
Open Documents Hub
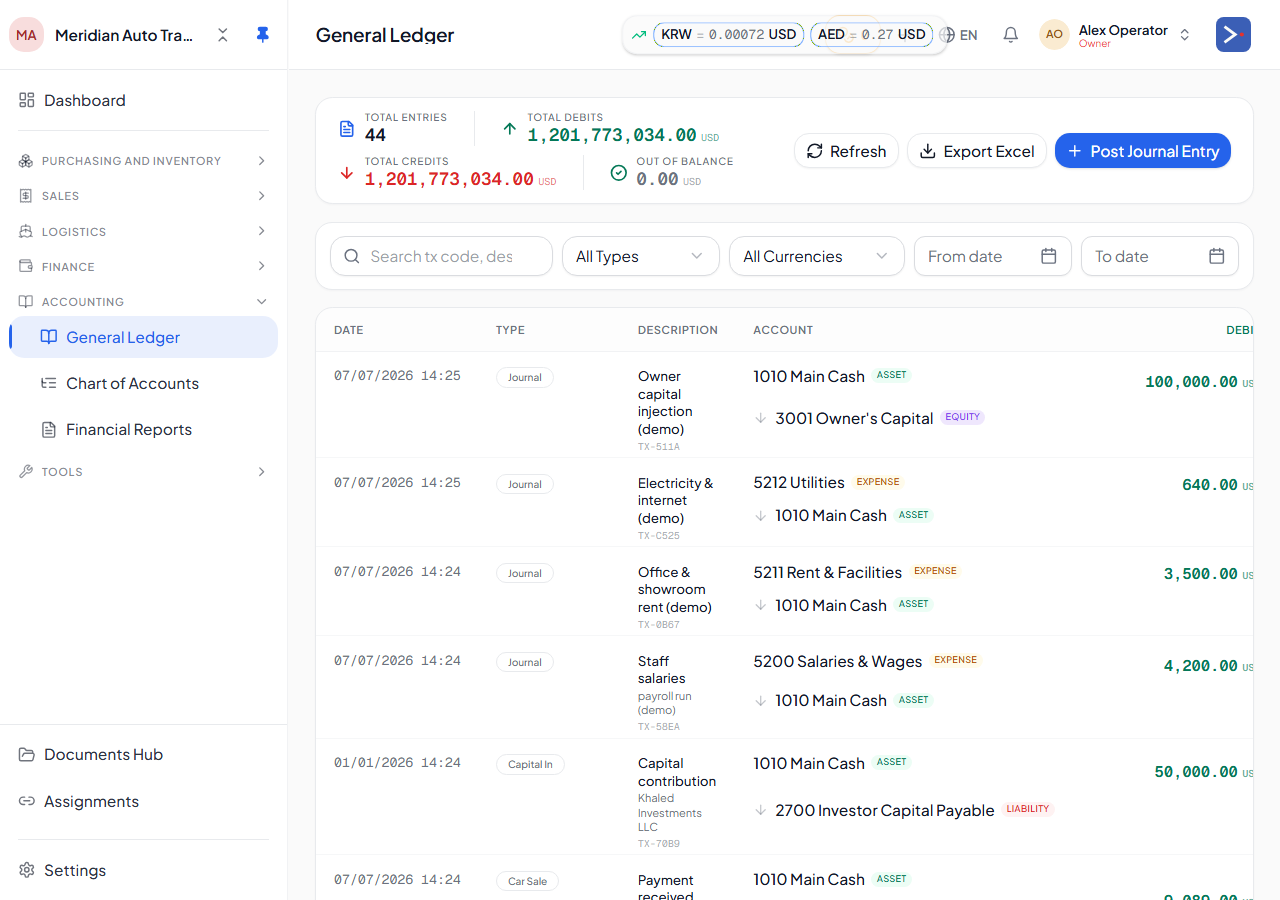144,754
